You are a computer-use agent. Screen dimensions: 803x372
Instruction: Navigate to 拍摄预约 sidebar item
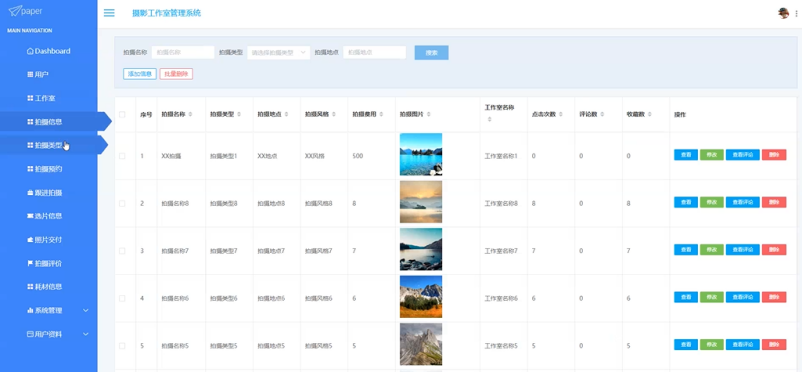(x=49, y=169)
